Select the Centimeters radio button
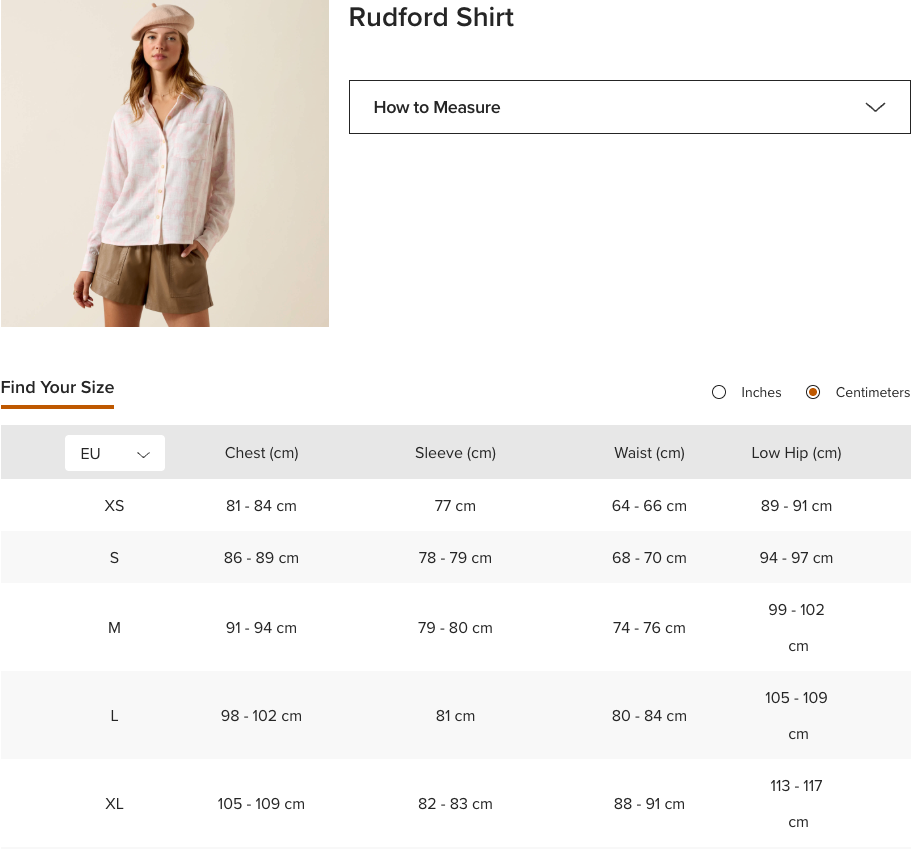The width and height of the screenshot is (914, 849). tap(813, 392)
